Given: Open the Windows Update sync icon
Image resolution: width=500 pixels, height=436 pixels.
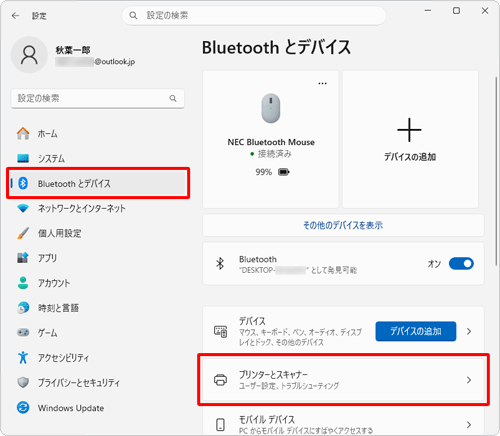Looking at the screenshot, I should coord(23,407).
